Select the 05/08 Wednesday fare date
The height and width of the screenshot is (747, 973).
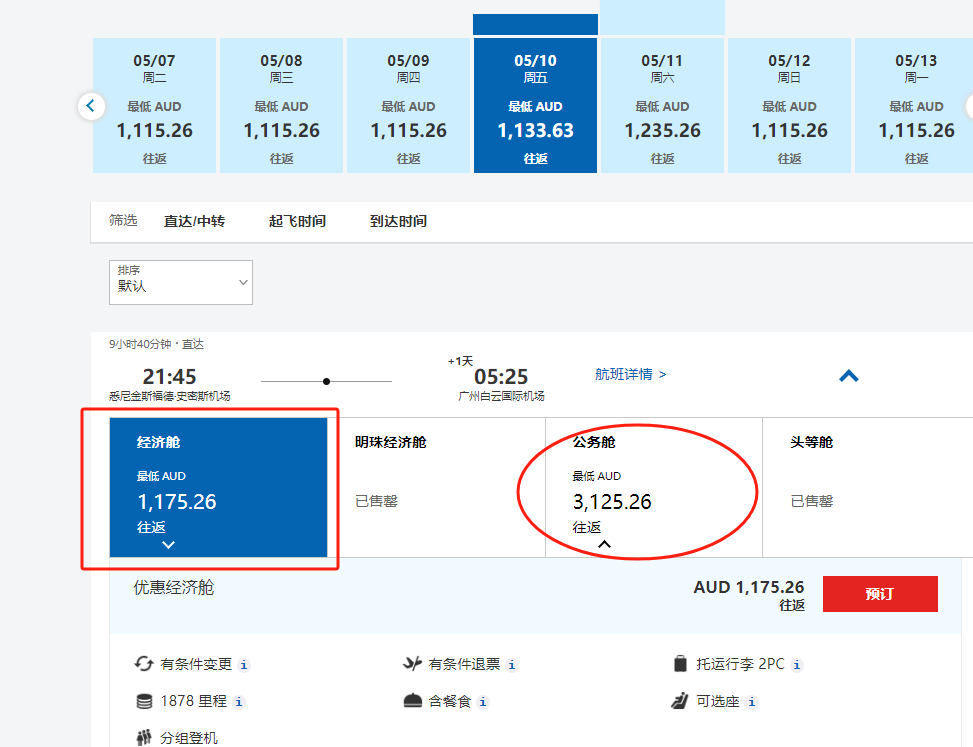[x=281, y=105]
